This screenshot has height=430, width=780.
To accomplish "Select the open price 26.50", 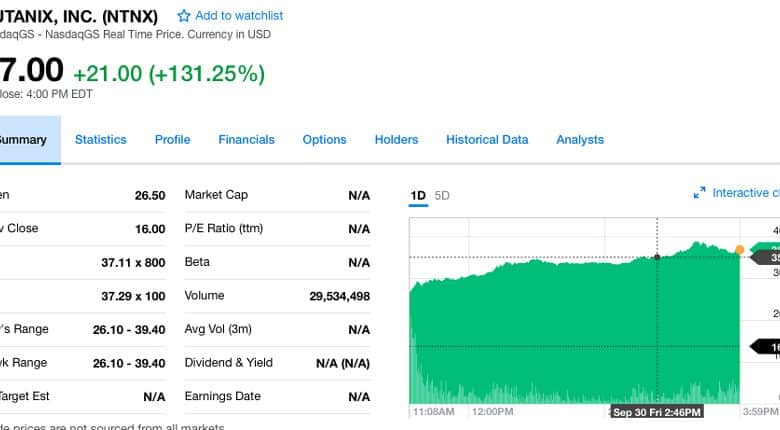I will tap(150, 195).
